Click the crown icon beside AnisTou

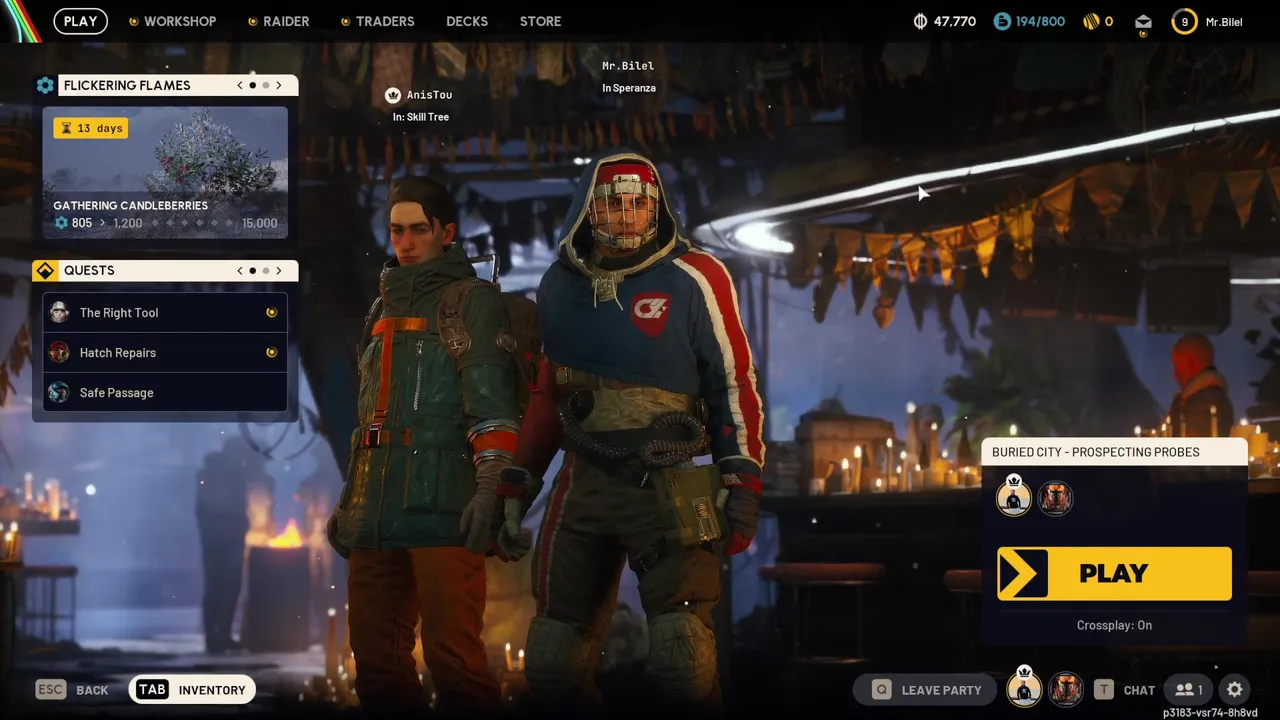[x=393, y=95]
